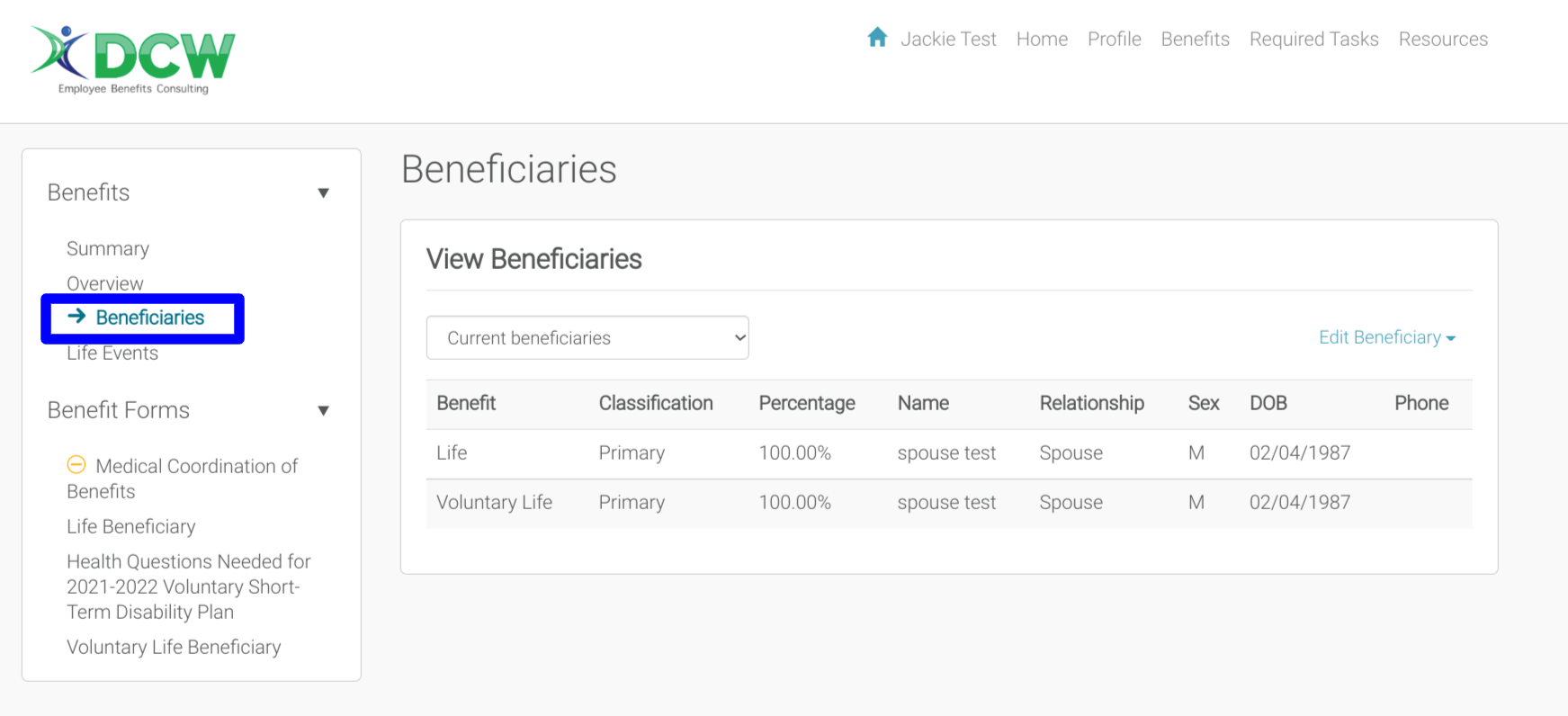Image resolution: width=1568 pixels, height=716 pixels.
Task: Open the Life Beneficiary form
Action: (131, 527)
